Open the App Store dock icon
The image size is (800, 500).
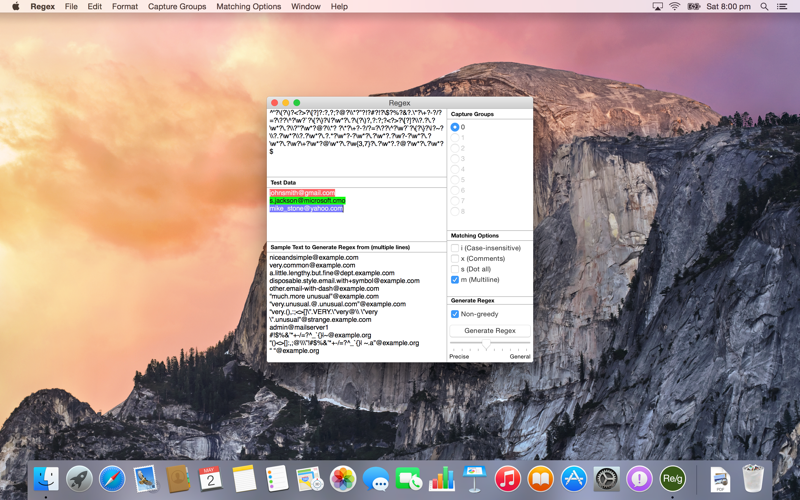(x=573, y=479)
